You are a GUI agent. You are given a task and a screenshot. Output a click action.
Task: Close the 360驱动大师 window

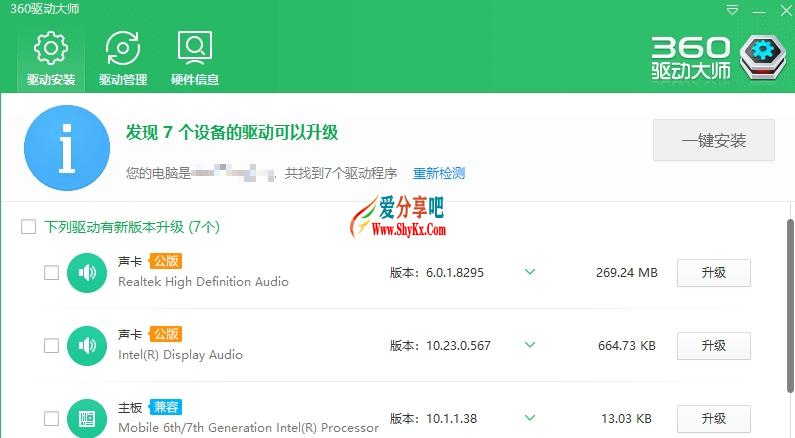click(786, 11)
